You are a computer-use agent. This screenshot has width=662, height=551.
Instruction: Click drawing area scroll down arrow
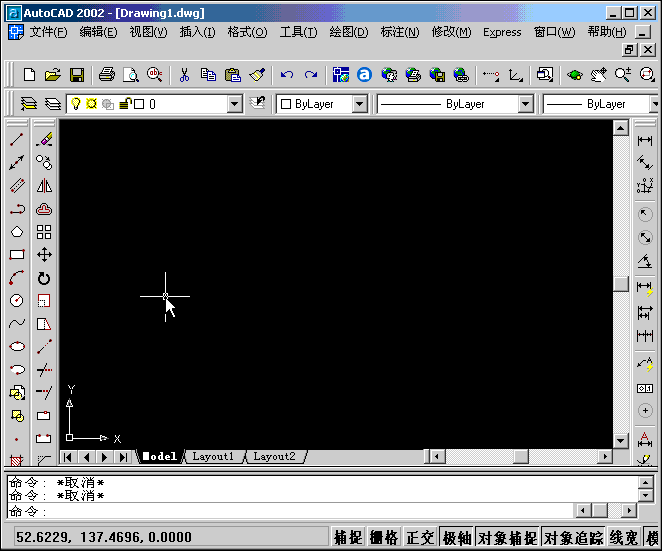[621, 441]
